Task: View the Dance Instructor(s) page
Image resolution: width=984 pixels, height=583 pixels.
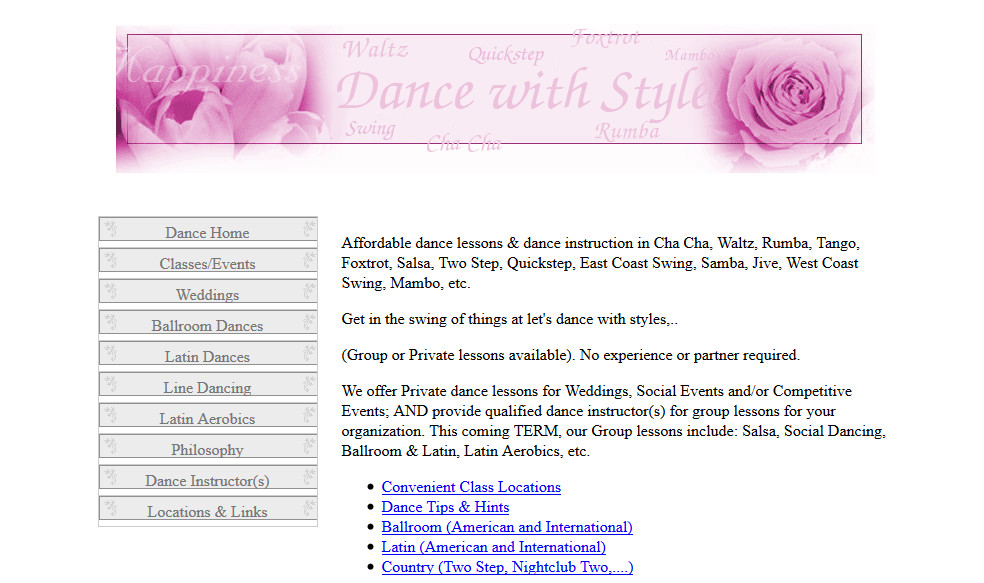Action: [x=206, y=480]
